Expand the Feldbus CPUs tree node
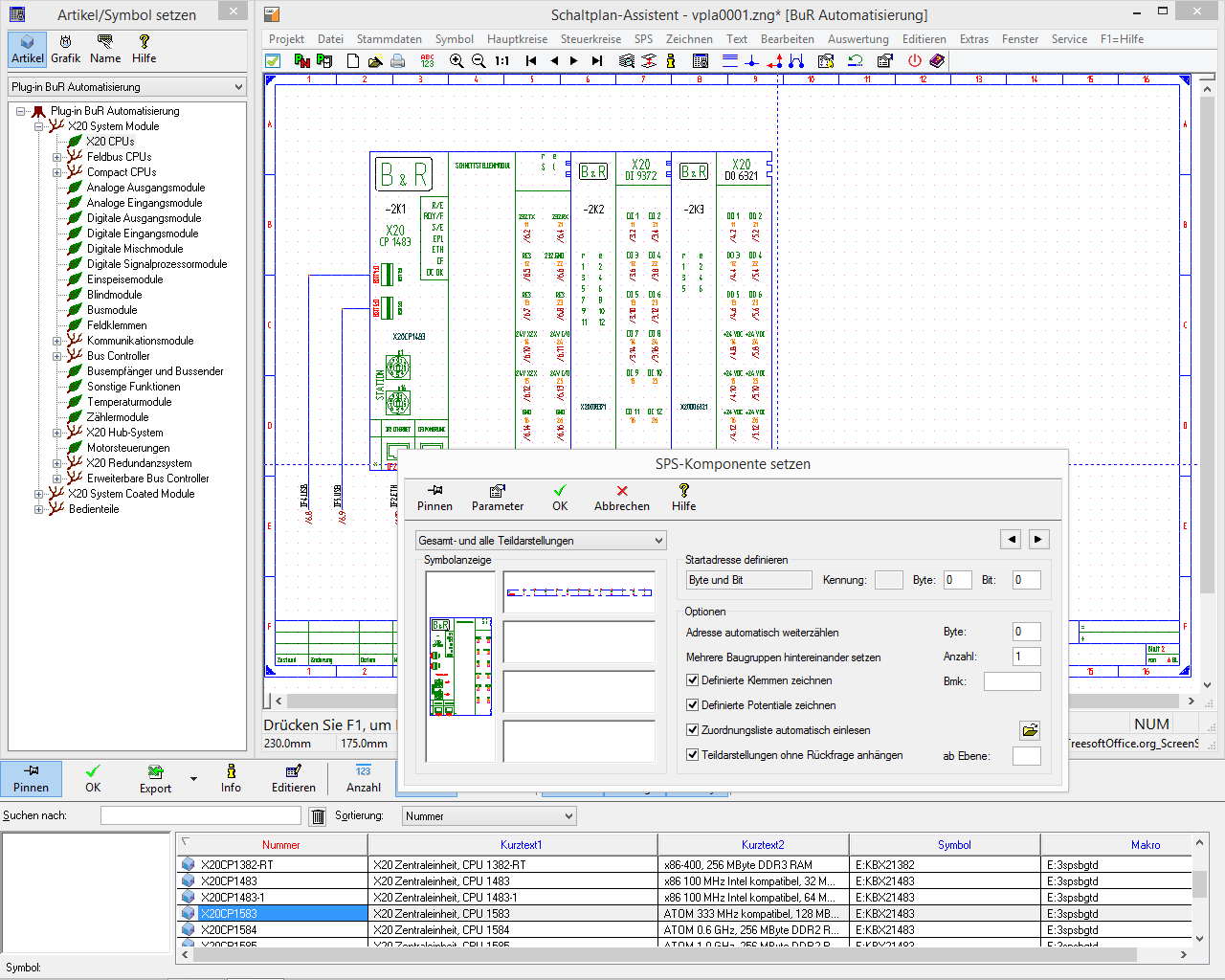This screenshot has width=1225, height=980. click(x=56, y=157)
